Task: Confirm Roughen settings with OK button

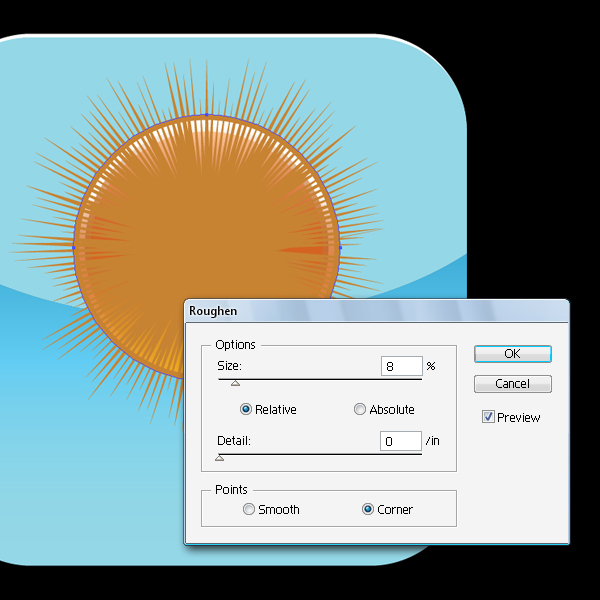Action: [x=512, y=354]
